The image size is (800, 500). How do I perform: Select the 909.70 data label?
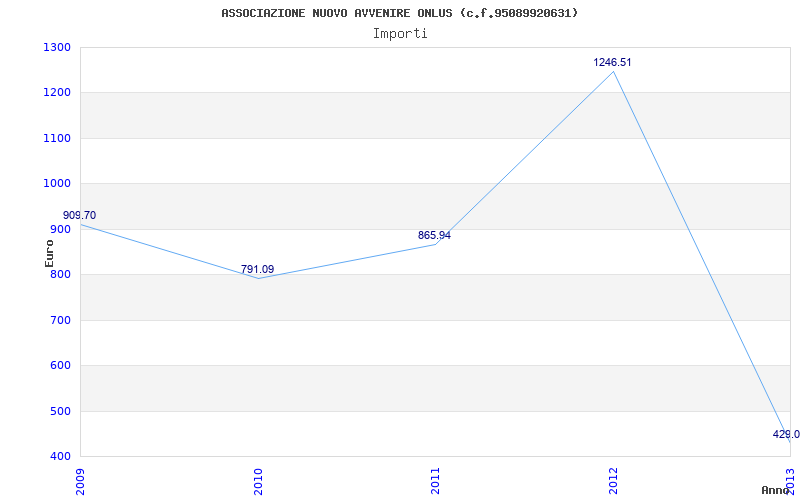79,215
